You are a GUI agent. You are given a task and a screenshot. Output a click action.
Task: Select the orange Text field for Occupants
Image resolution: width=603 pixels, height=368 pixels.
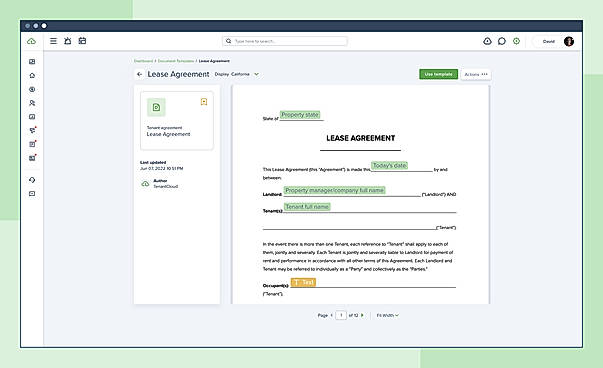point(303,282)
